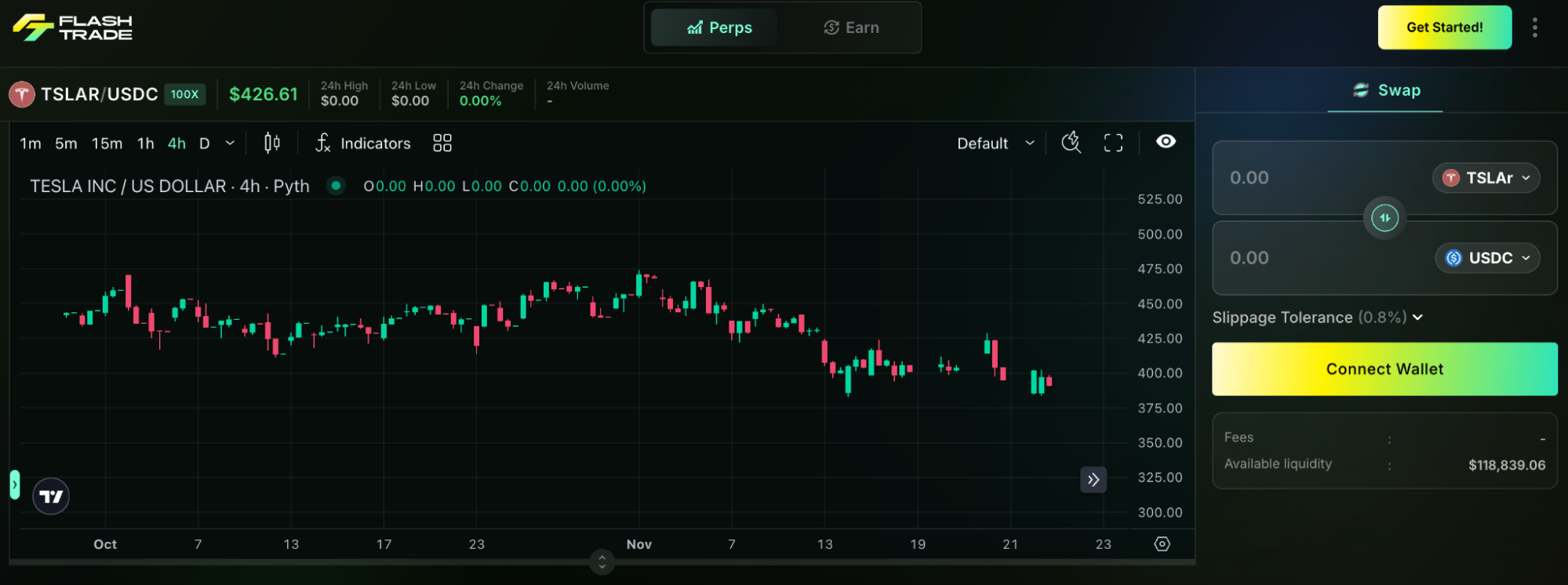
Task: Expand the TSLAr token dropdown
Action: [1486, 178]
